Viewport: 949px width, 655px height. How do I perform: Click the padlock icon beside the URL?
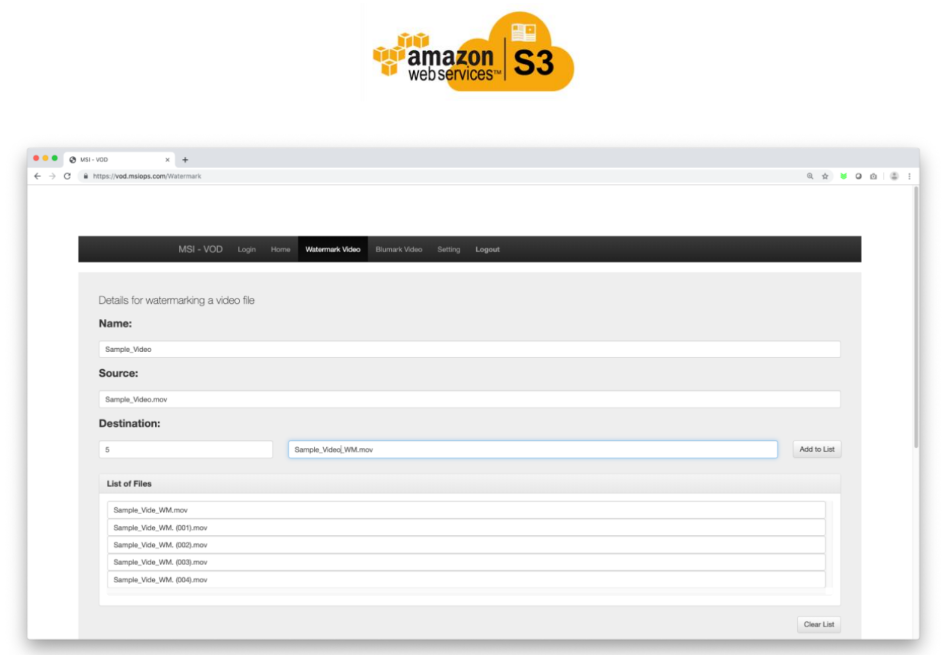pos(85,176)
